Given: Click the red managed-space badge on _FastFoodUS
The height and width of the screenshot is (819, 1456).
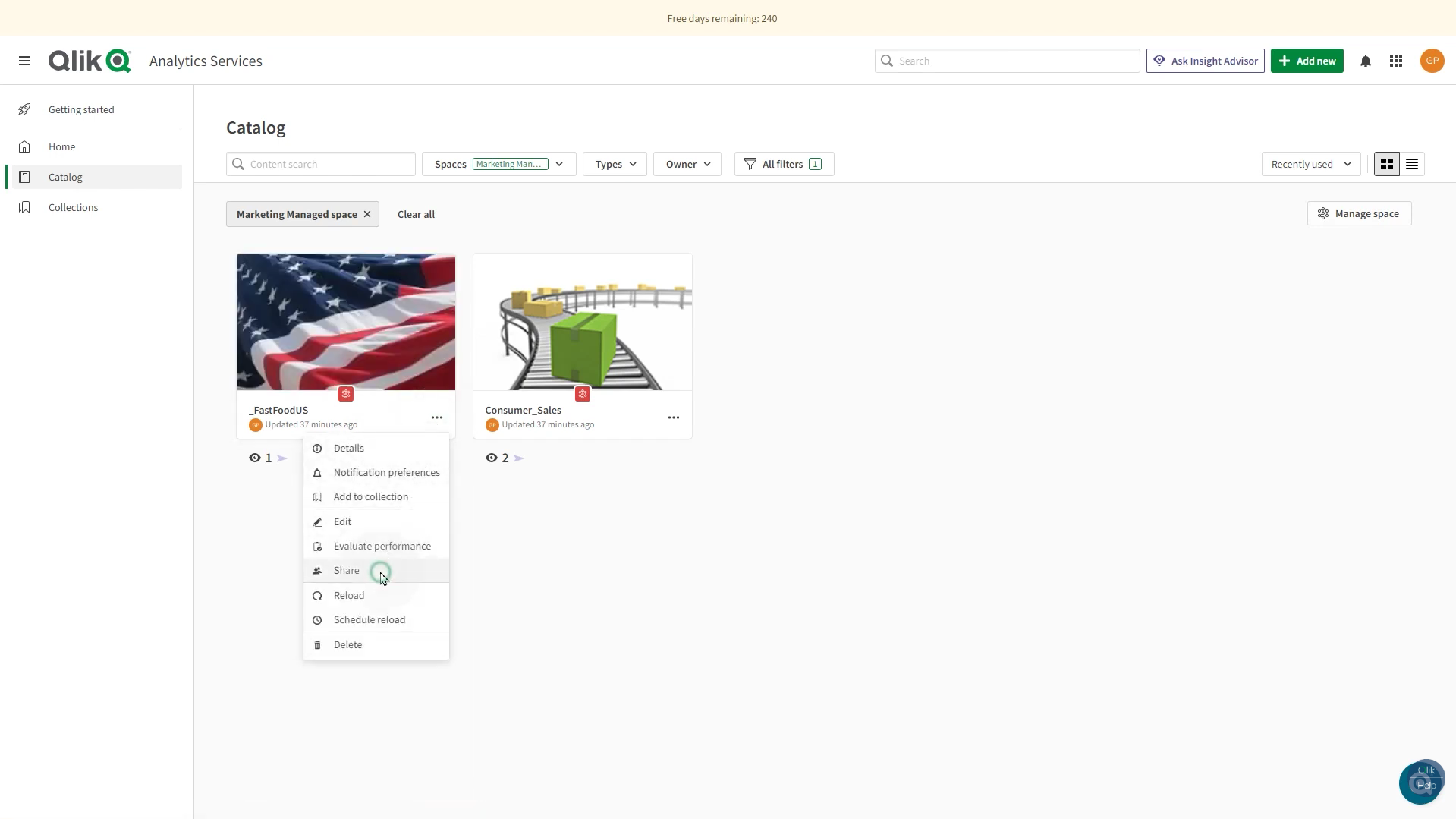Looking at the screenshot, I should [x=346, y=394].
